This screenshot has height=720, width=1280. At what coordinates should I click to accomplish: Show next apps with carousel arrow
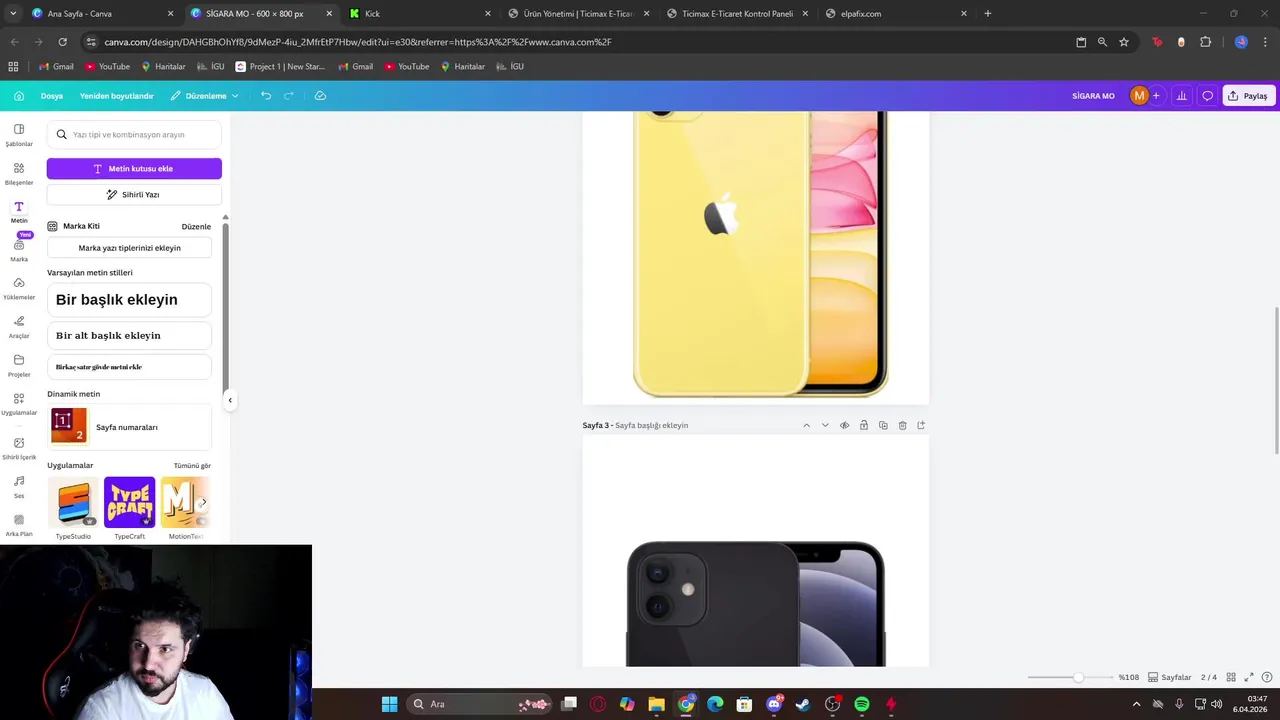coord(203,502)
